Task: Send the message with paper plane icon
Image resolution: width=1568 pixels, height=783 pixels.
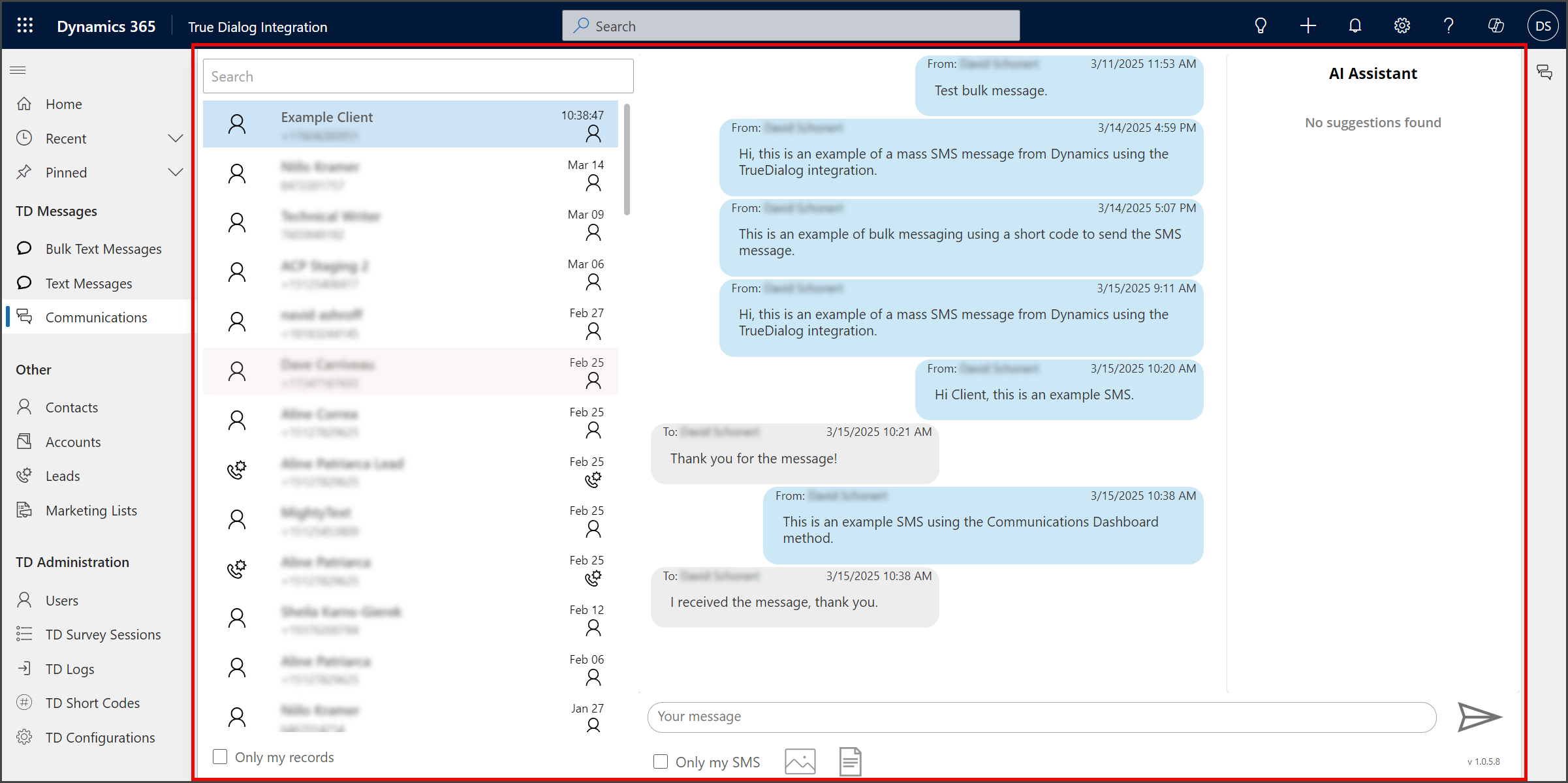Action: [x=1479, y=717]
